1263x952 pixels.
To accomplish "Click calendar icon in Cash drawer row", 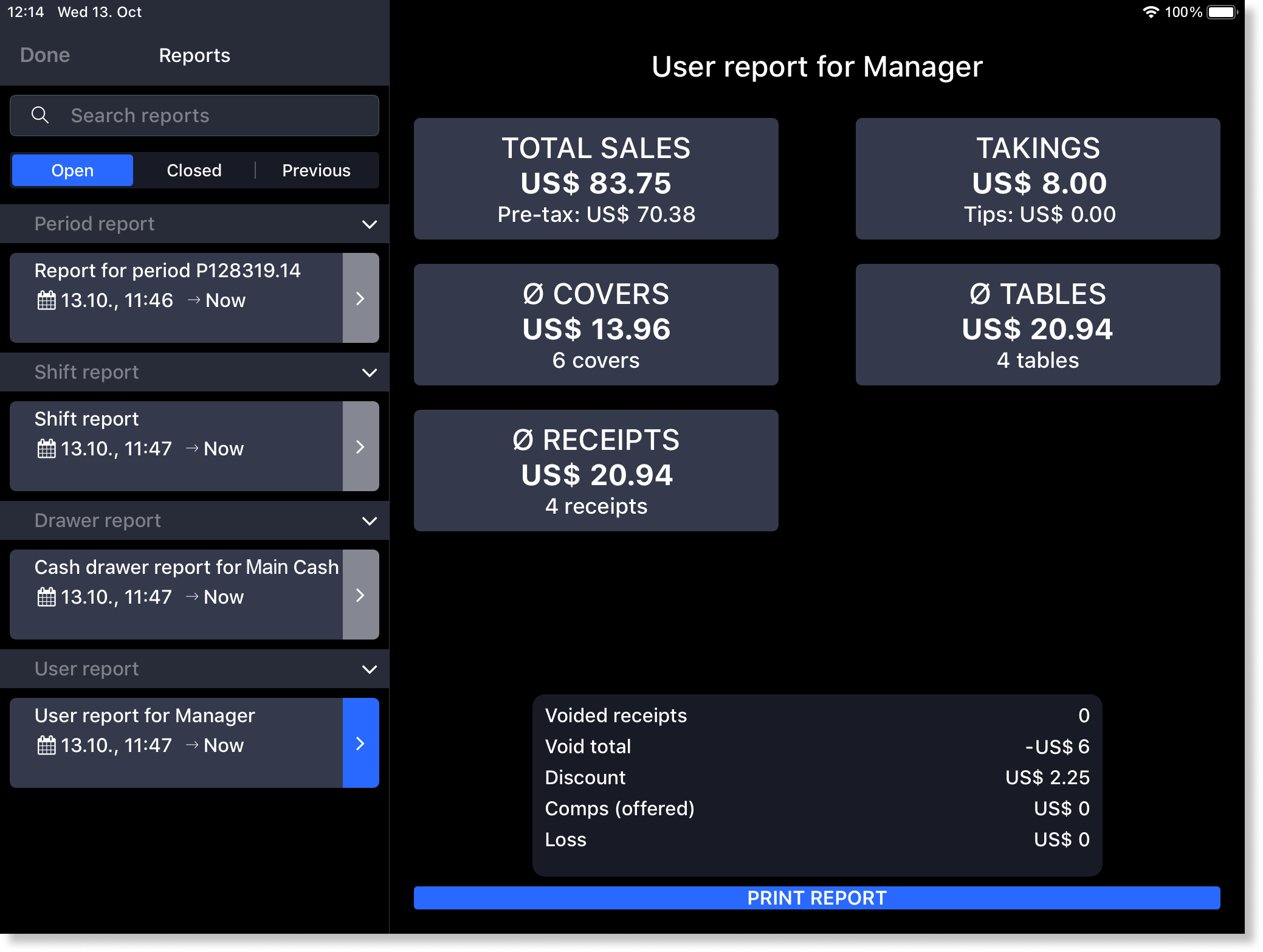I will point(46,597).
